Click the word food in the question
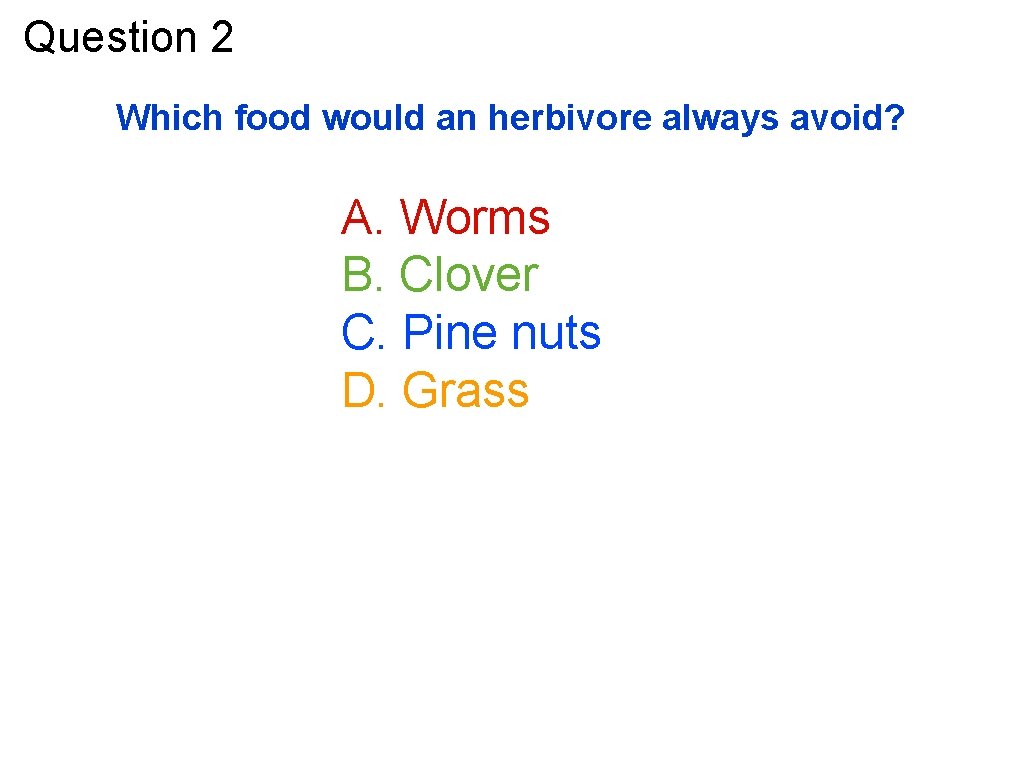 point(272,118)
